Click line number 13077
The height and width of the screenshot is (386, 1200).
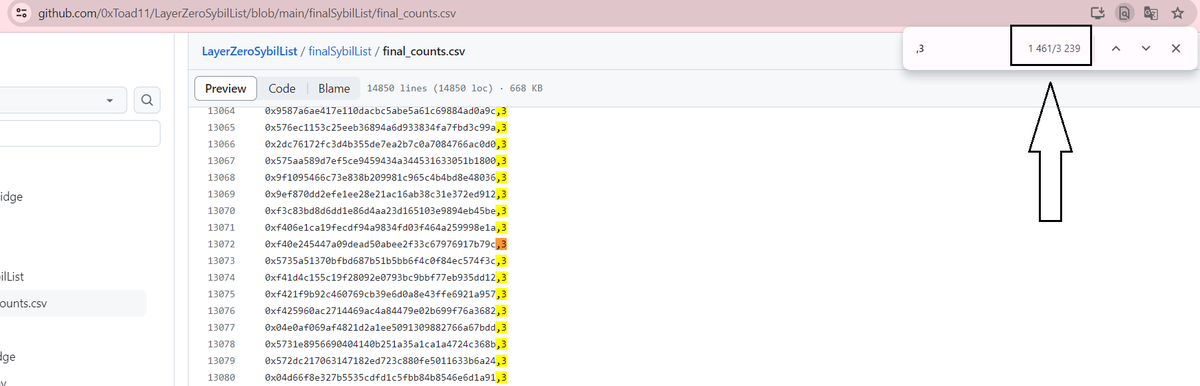point(220,327)
